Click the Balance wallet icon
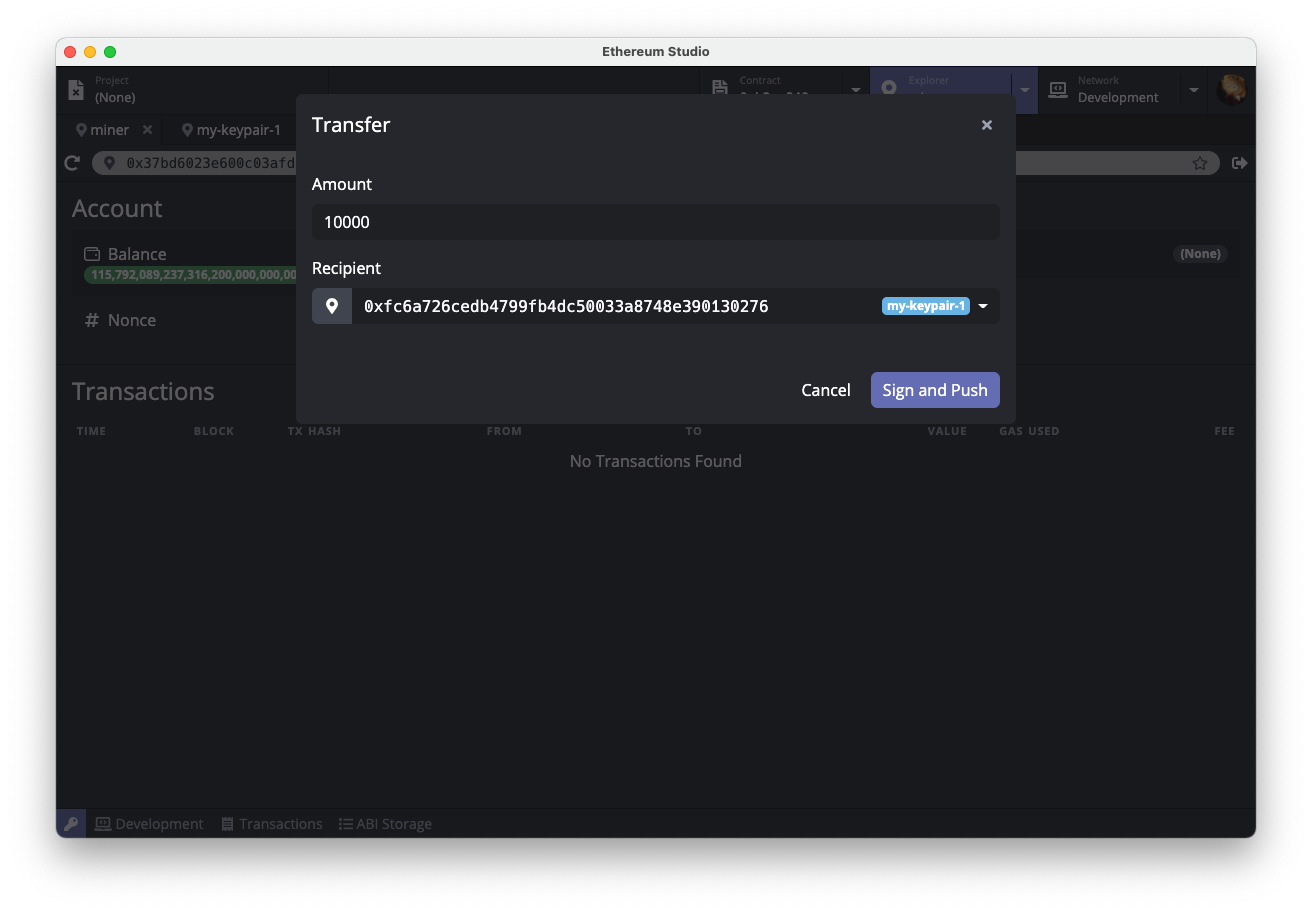 pos(92,254)
